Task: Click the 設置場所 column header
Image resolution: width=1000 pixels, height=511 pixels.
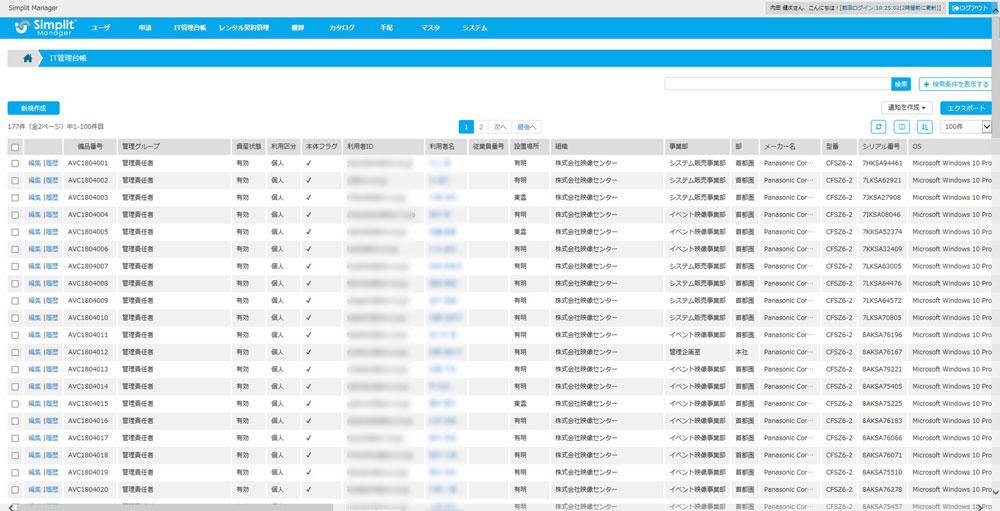Action: (x=529, y=147)
